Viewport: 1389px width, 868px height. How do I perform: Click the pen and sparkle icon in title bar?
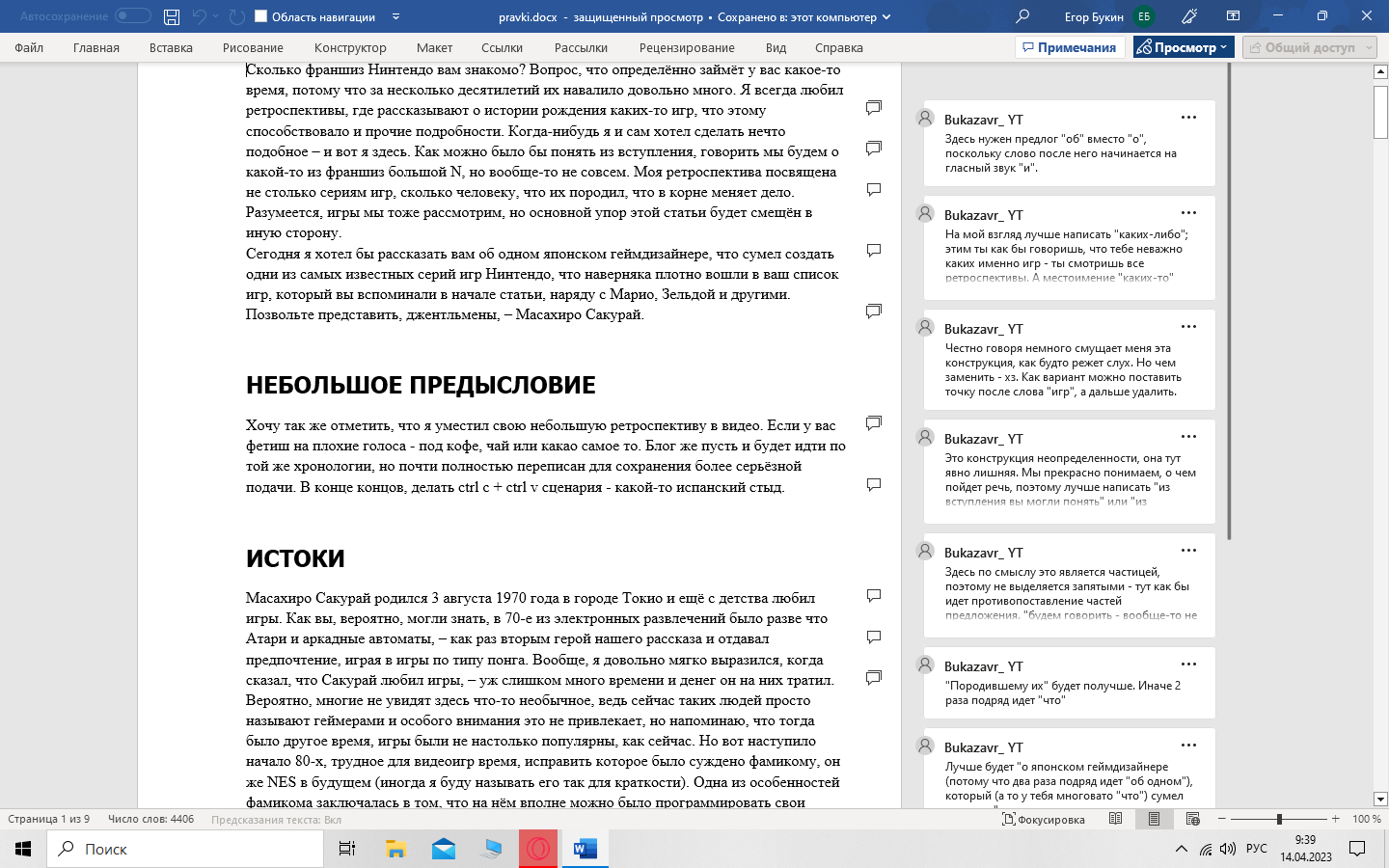click(x=1190, y=16)
